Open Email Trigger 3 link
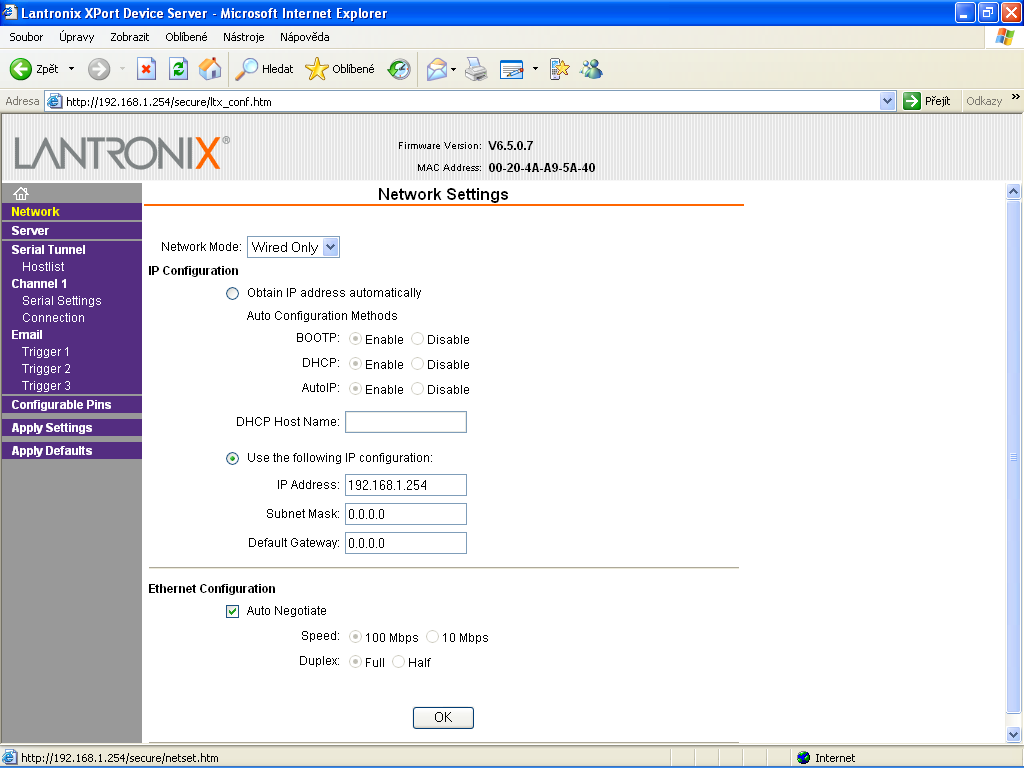1024x768 pixels. (x=46, y=385)
